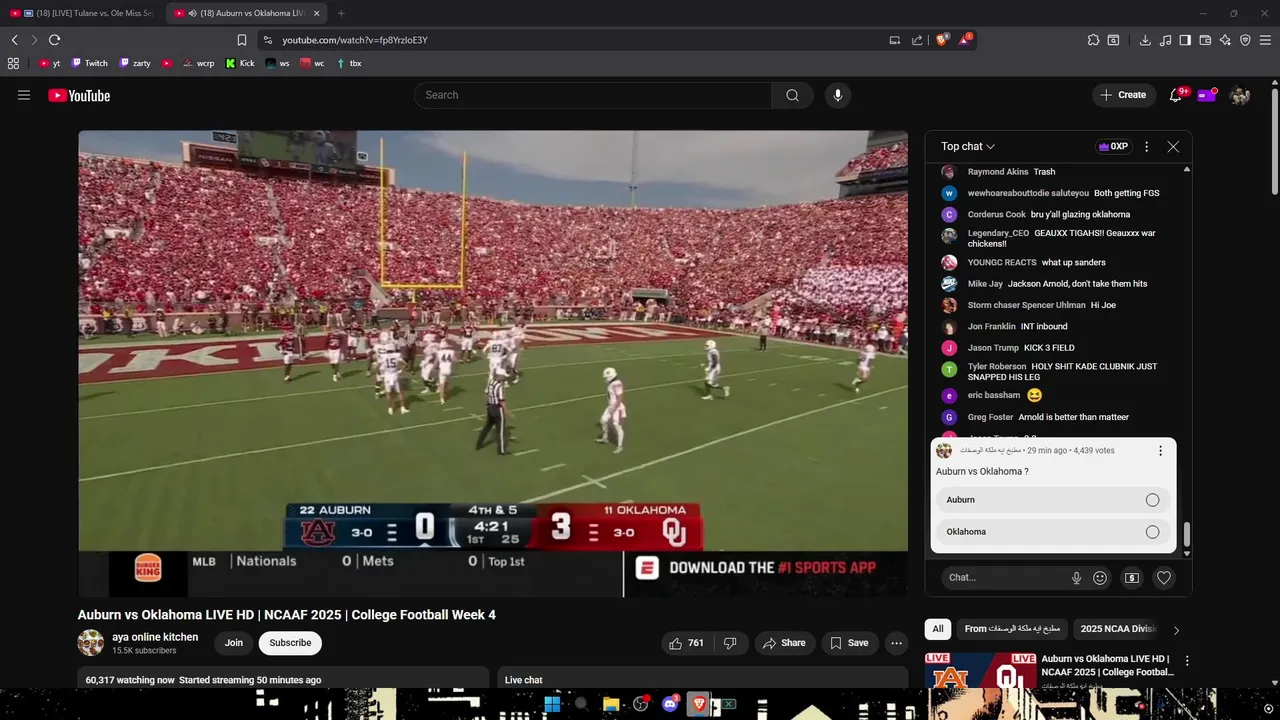Screen dimensions: 1280x720
Task: Subscribe to aya online kitchen
Action: click(290, 643)
